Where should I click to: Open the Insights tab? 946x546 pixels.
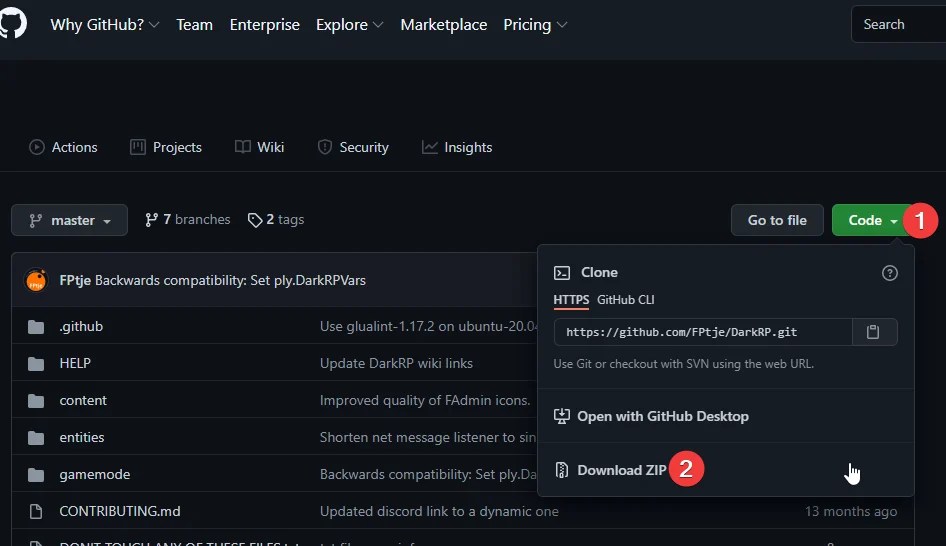tap(457, 147)
